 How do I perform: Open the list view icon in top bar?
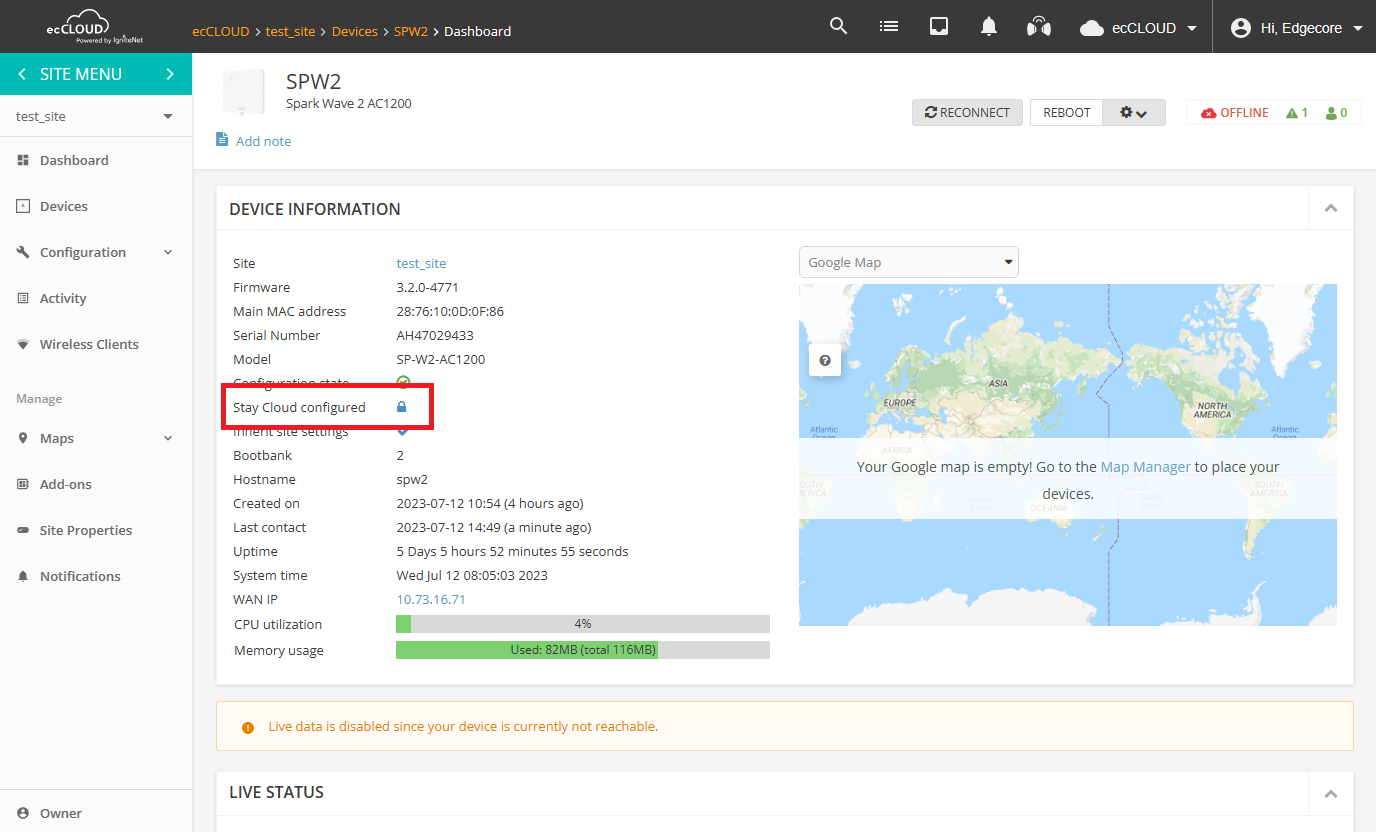pyautogui.click(x=888, y=26)
